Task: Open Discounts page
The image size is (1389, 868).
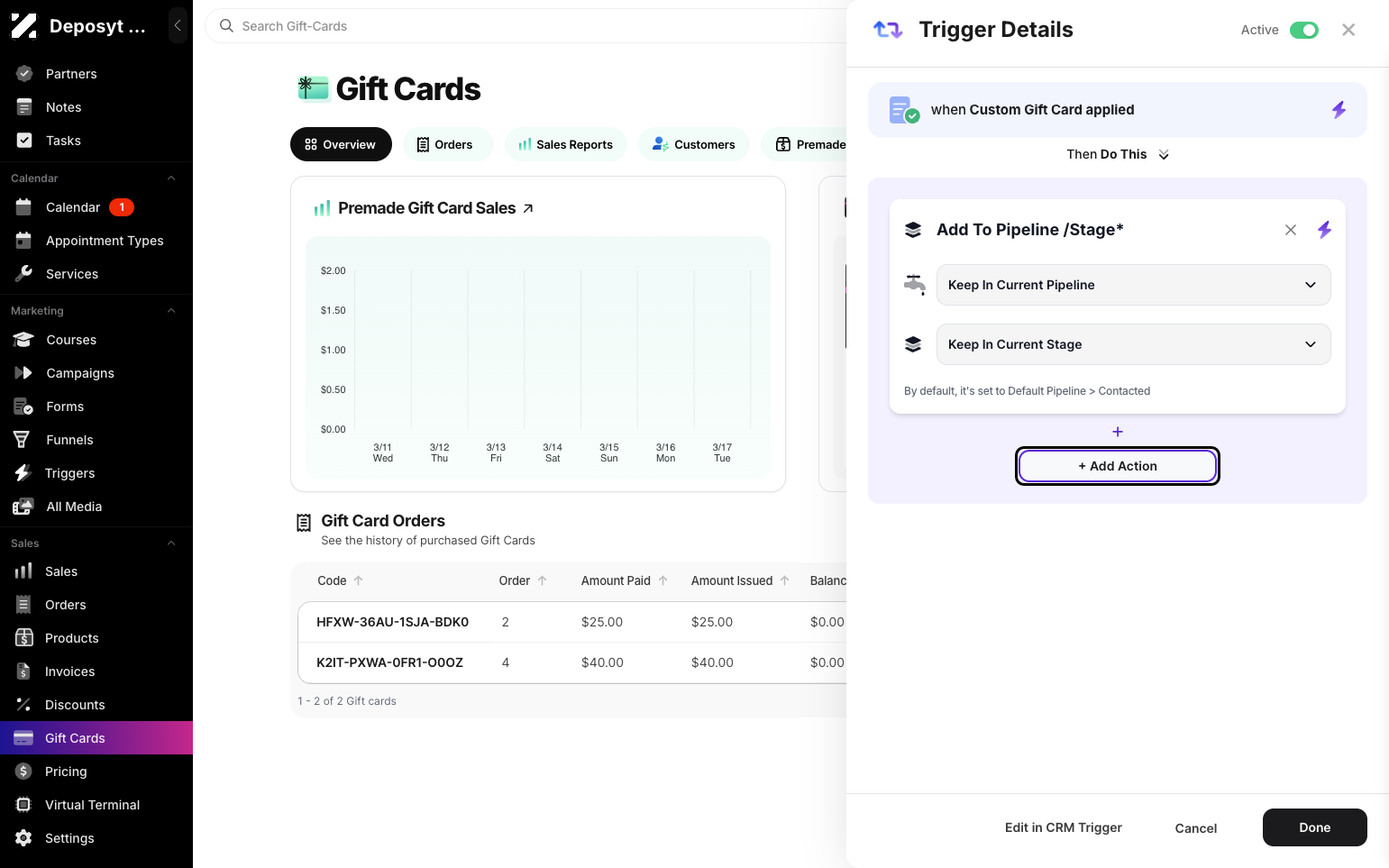Action: (x=75, y=705)
